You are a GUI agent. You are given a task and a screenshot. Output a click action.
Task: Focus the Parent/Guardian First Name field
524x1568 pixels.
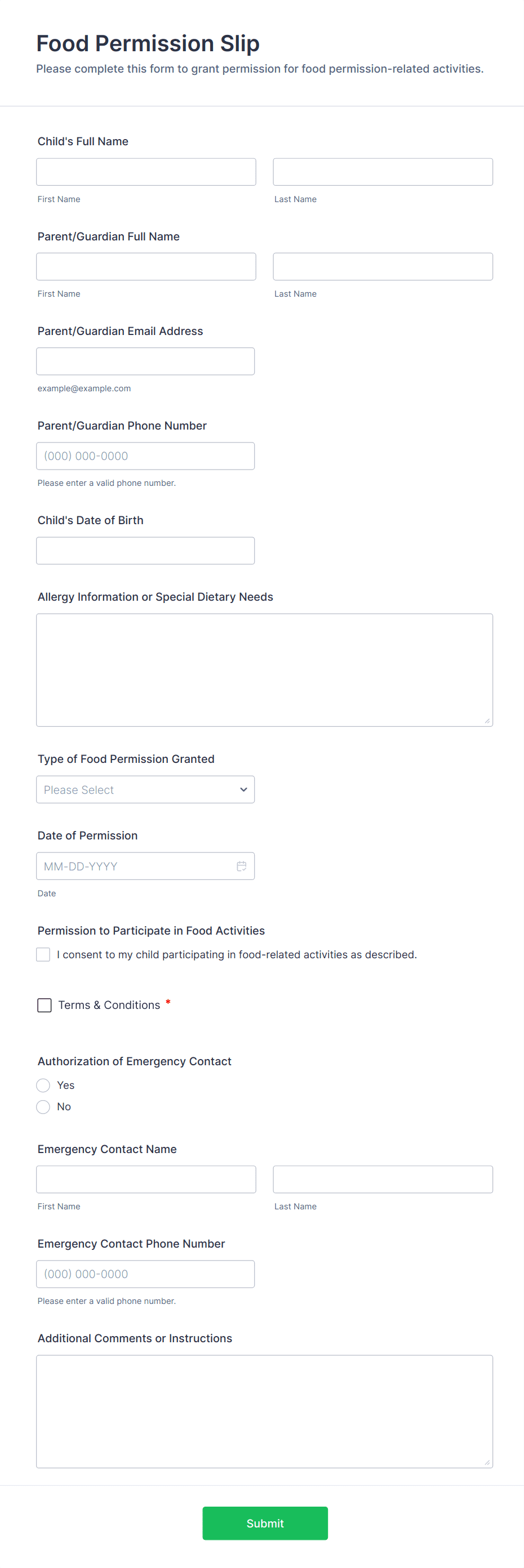(x=145, y=267)
